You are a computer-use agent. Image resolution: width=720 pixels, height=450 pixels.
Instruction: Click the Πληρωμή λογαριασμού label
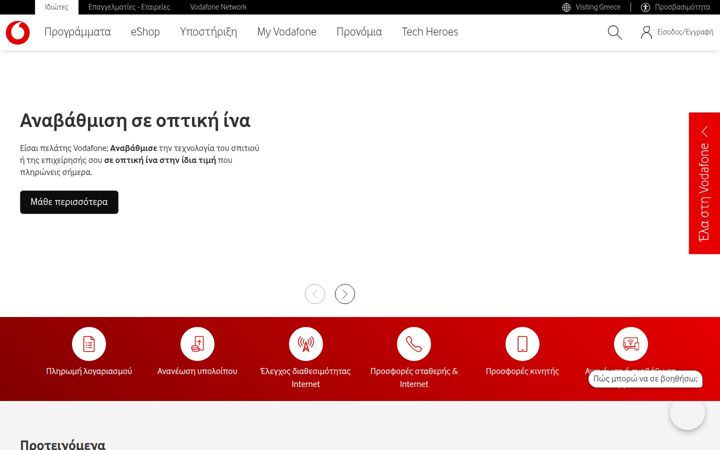[89, 371]
